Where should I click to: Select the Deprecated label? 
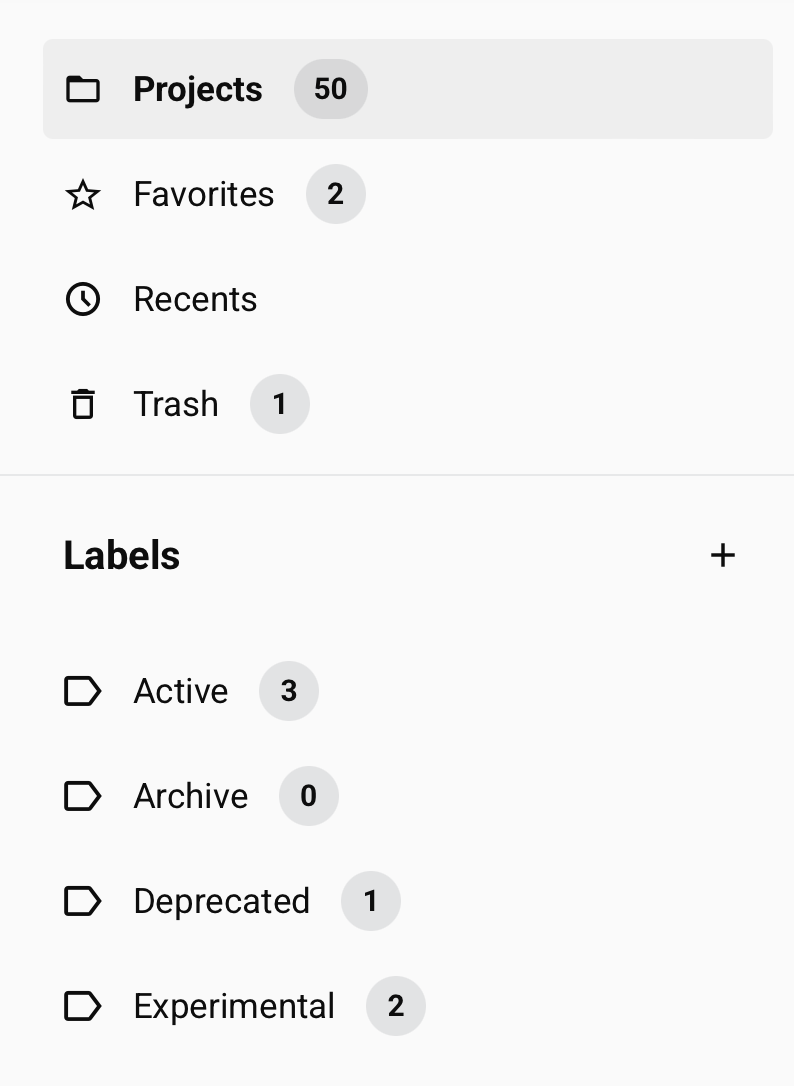click(221, 901)
